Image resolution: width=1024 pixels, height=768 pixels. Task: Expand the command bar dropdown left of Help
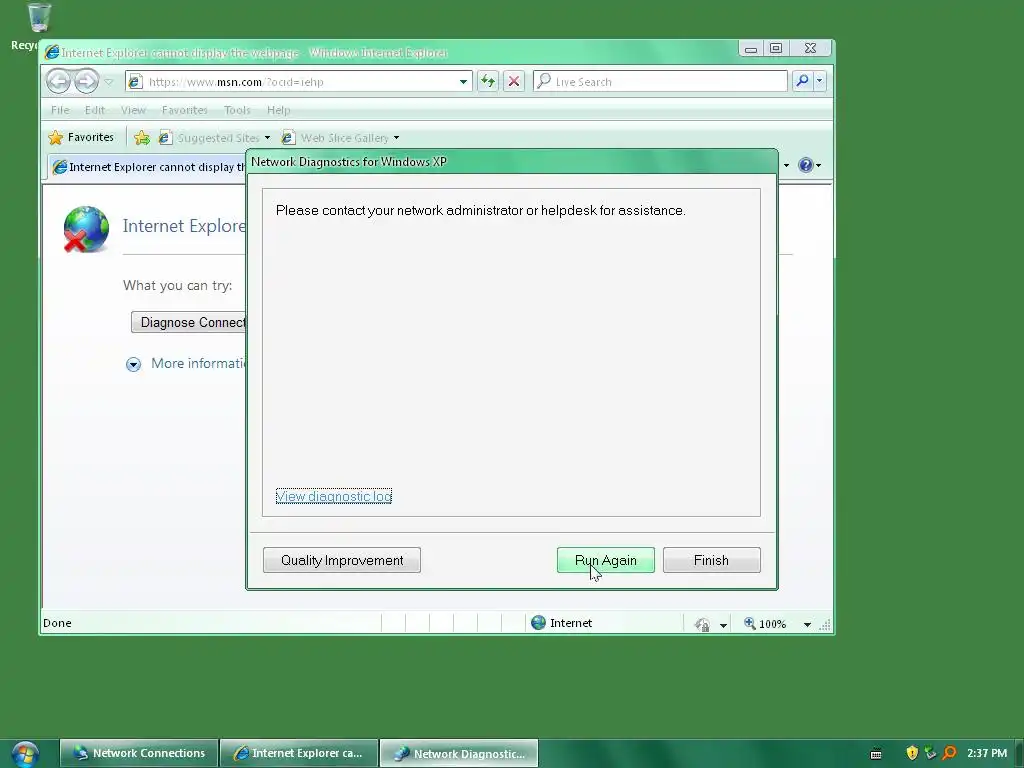coord(786,165)
